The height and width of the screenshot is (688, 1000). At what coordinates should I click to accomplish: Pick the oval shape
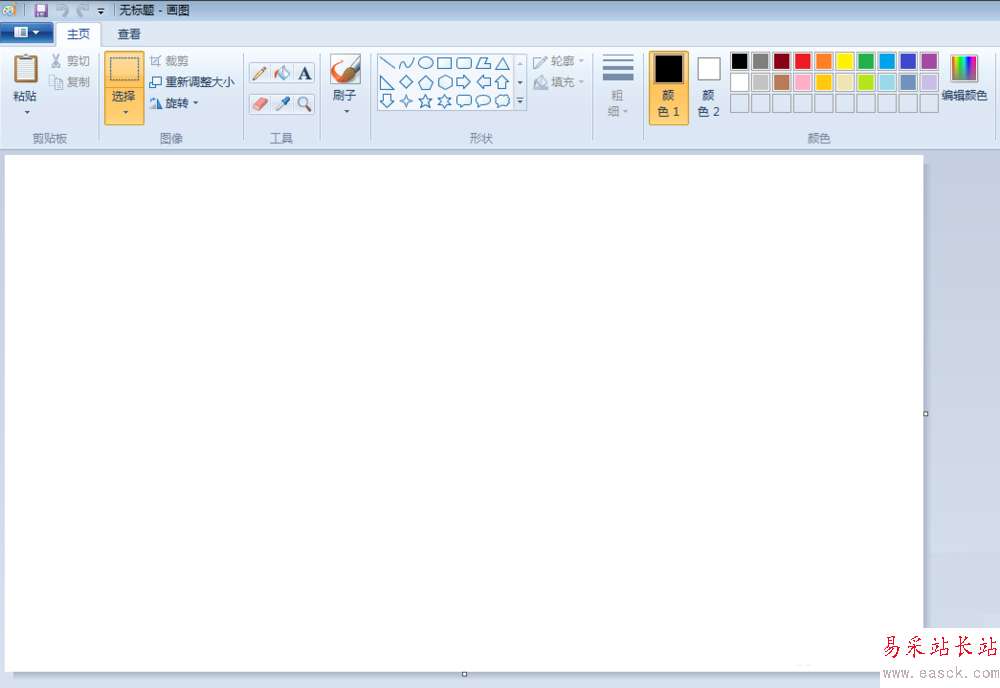425,63
